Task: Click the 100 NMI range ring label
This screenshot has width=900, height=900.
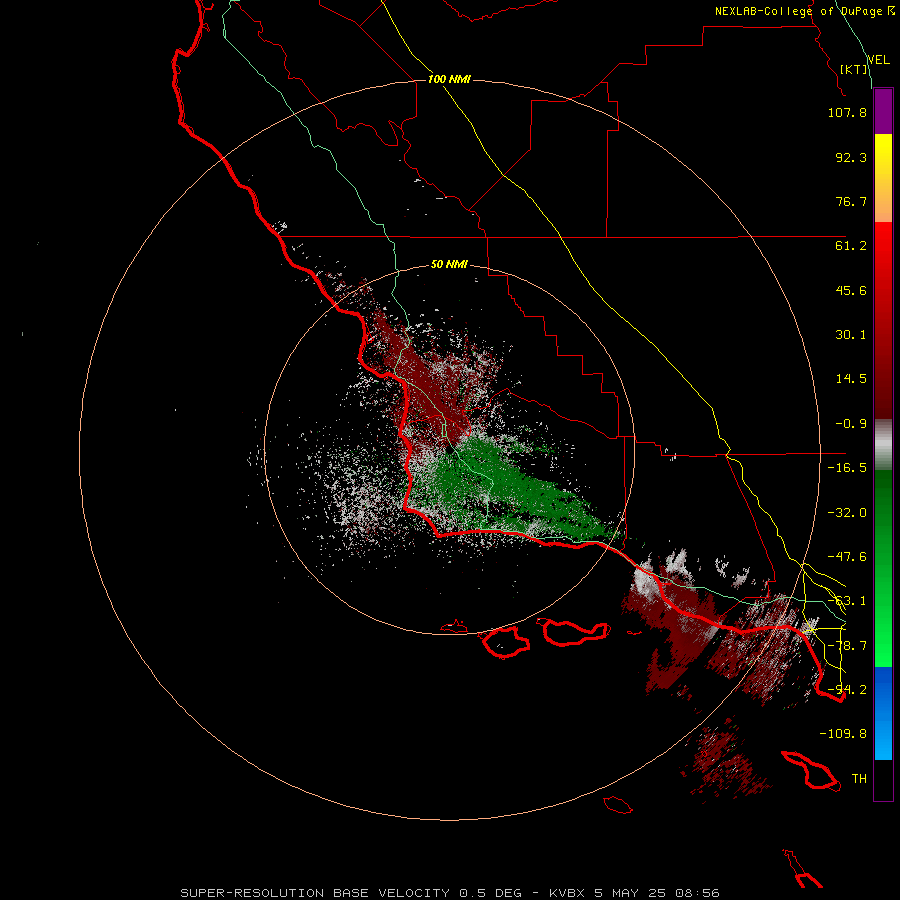Action: 449,79
